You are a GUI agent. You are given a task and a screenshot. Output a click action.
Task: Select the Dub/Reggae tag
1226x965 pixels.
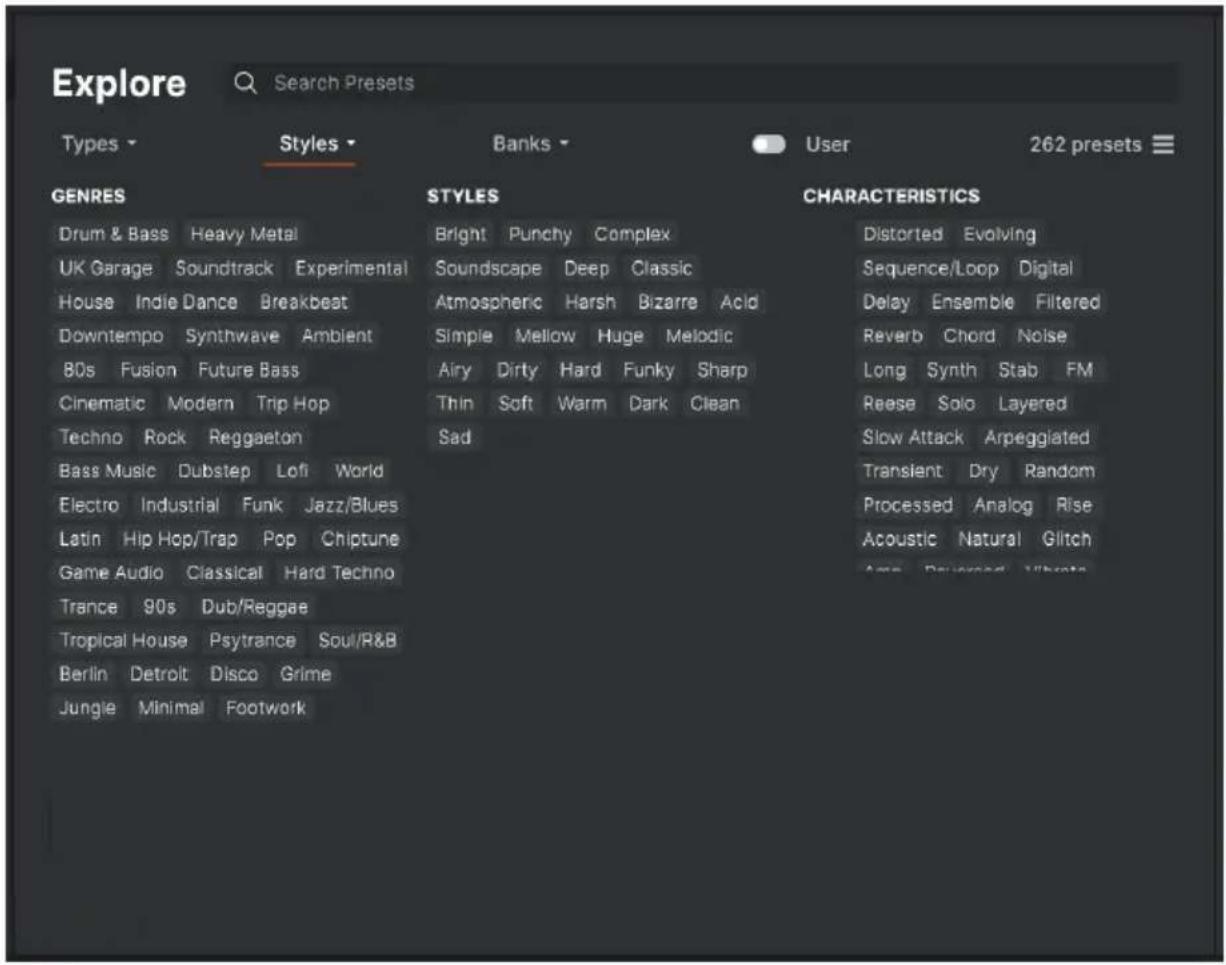(255, 607)
